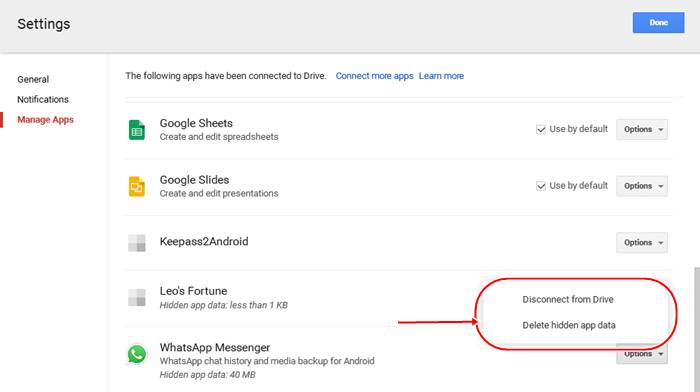Viewport: 700px width, 392px height.
Task: Open the Notifications settings tab
Action: (x=43, y=100)
